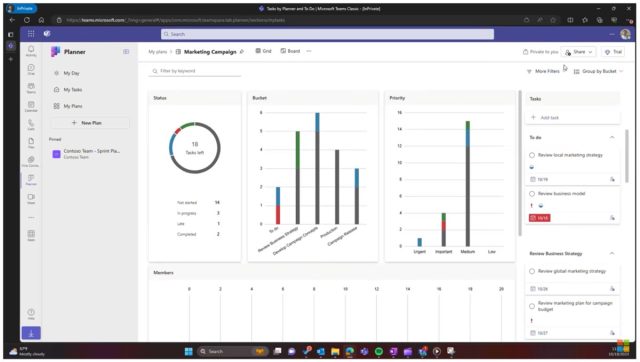Click the Windows taskbar search box

point(232,351)
